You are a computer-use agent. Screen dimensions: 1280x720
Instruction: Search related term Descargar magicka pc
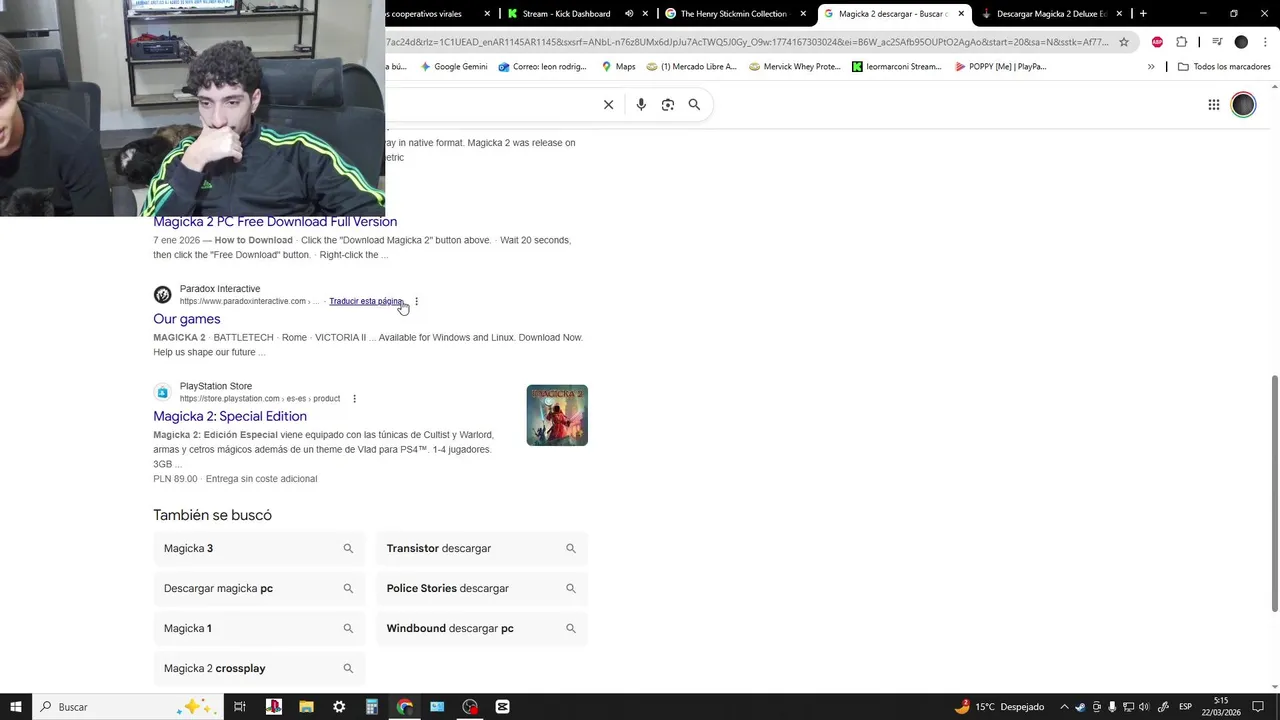pyautogui.click(x=259, y=588)
